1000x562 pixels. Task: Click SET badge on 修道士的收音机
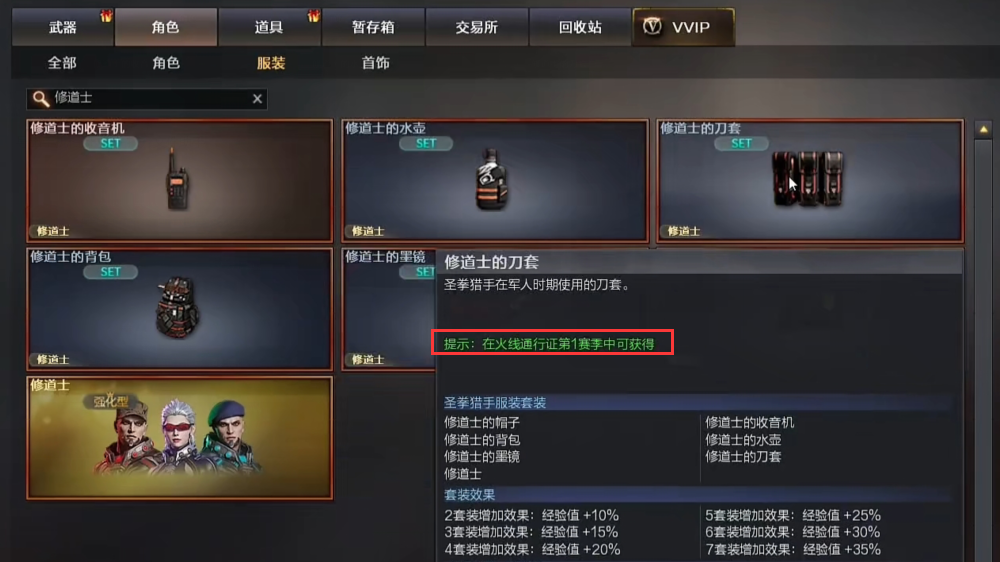pos(110,144)
